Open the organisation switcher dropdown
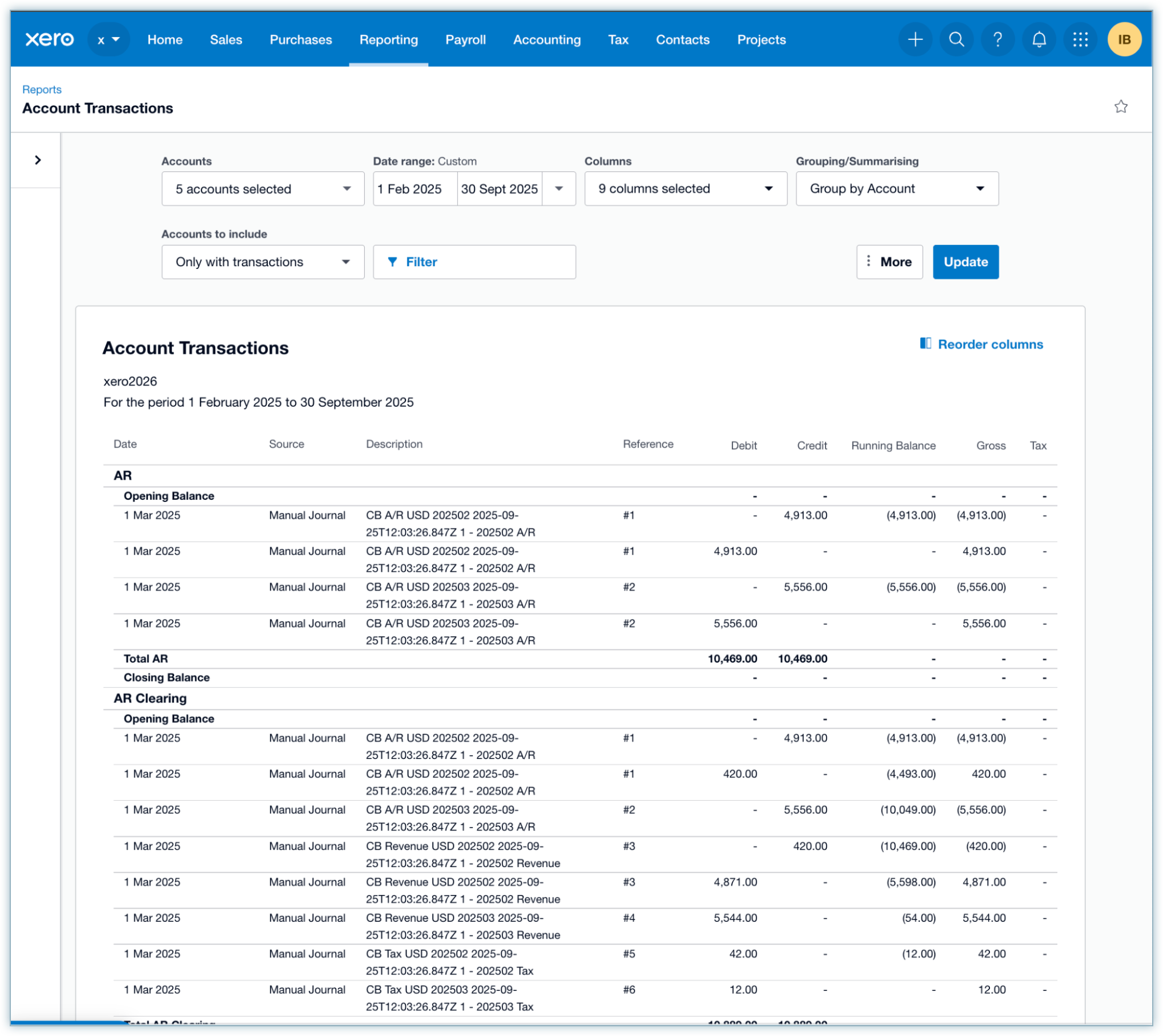1163x1036 pixels. (x=108, y=39)
